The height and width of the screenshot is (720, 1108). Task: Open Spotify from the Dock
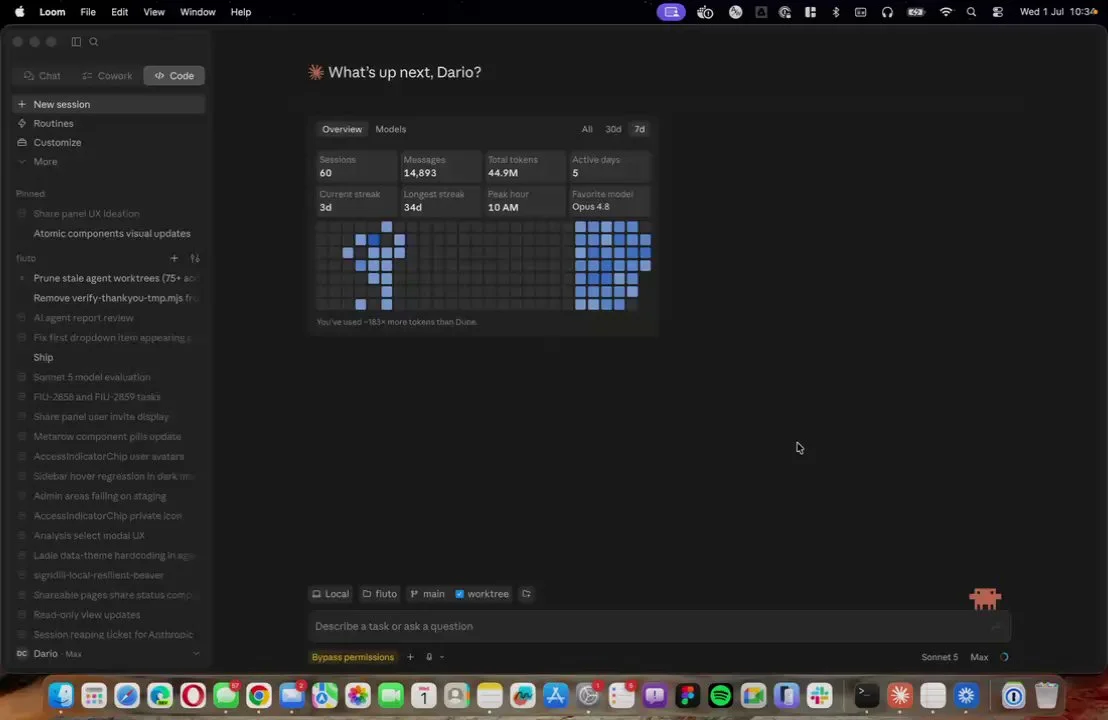pos(720,696)
